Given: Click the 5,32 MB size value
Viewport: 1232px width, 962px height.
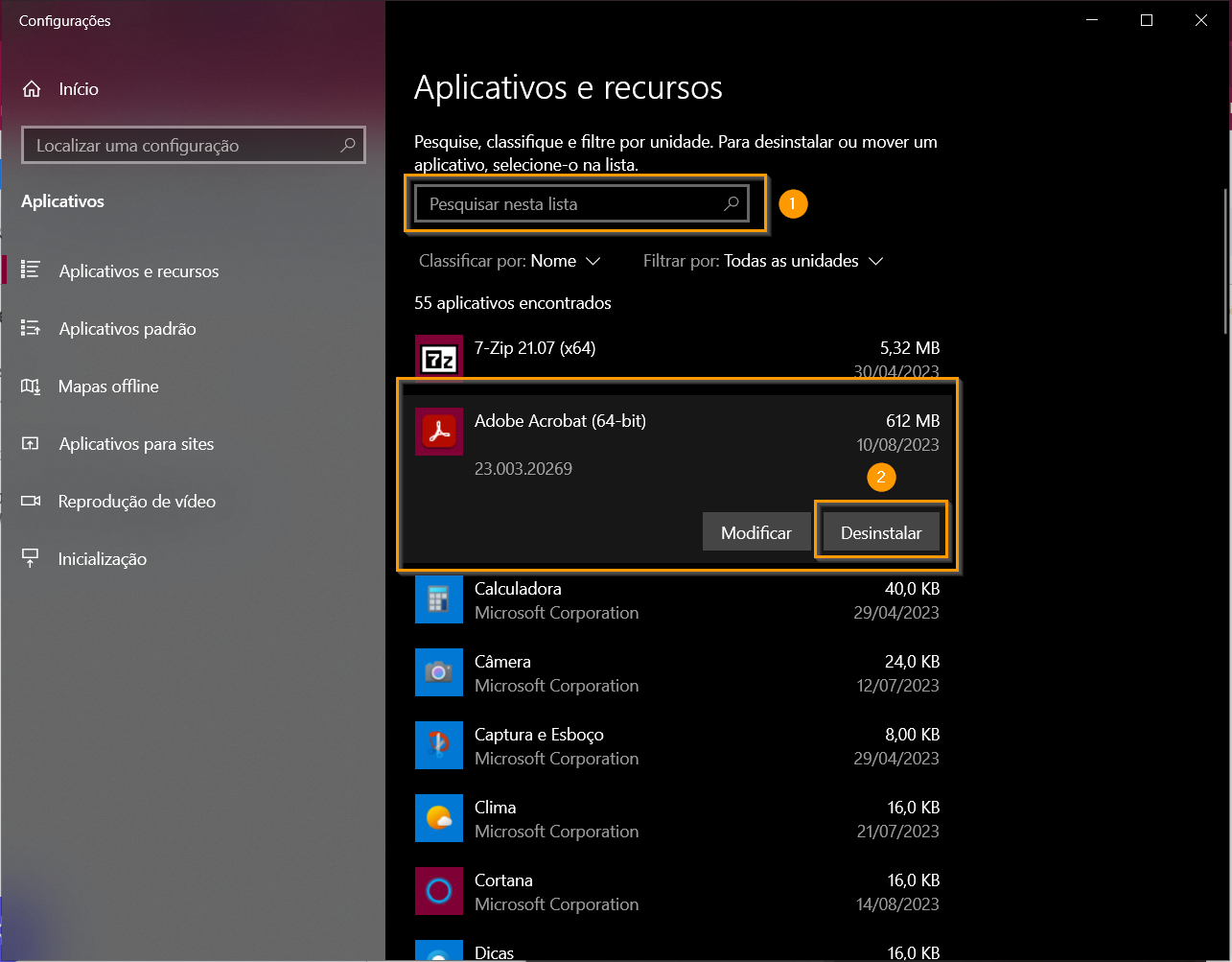Looking at the screenshot, I should click(x=910, y=347).
